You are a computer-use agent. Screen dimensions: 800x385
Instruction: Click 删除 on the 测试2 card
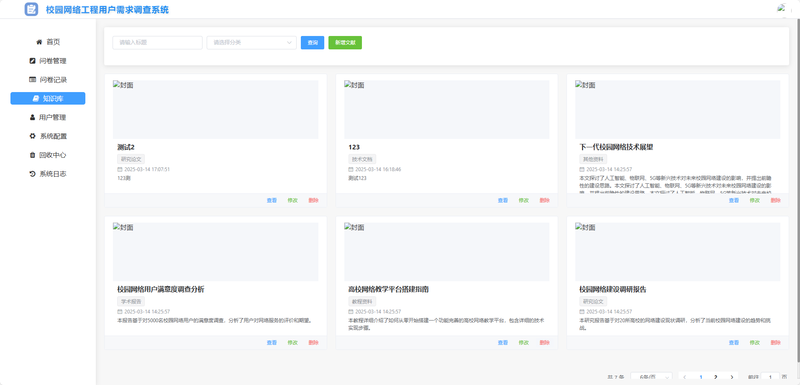coord(313,200)
